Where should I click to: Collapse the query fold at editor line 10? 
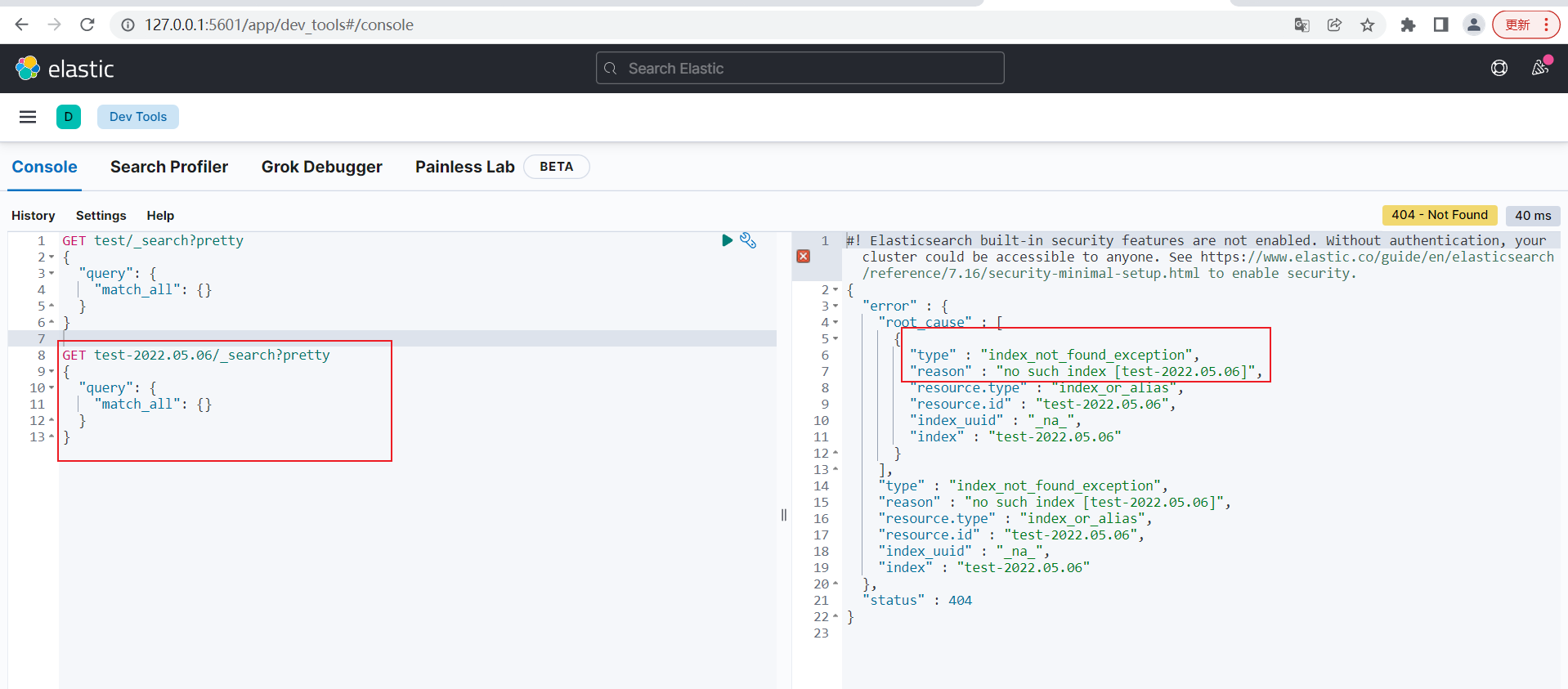coord(52,388)
